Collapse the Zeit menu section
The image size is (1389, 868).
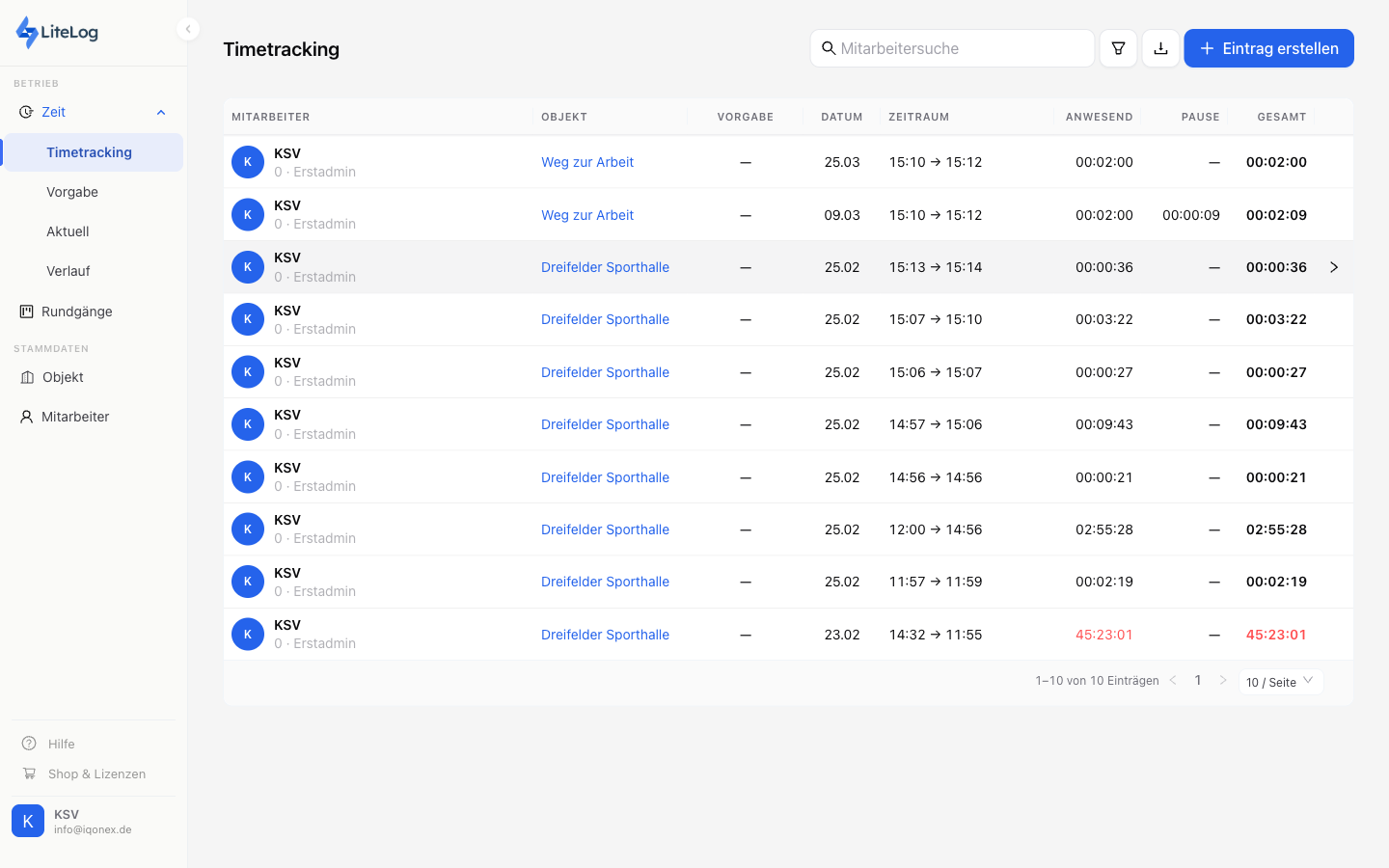pos(160,113)
